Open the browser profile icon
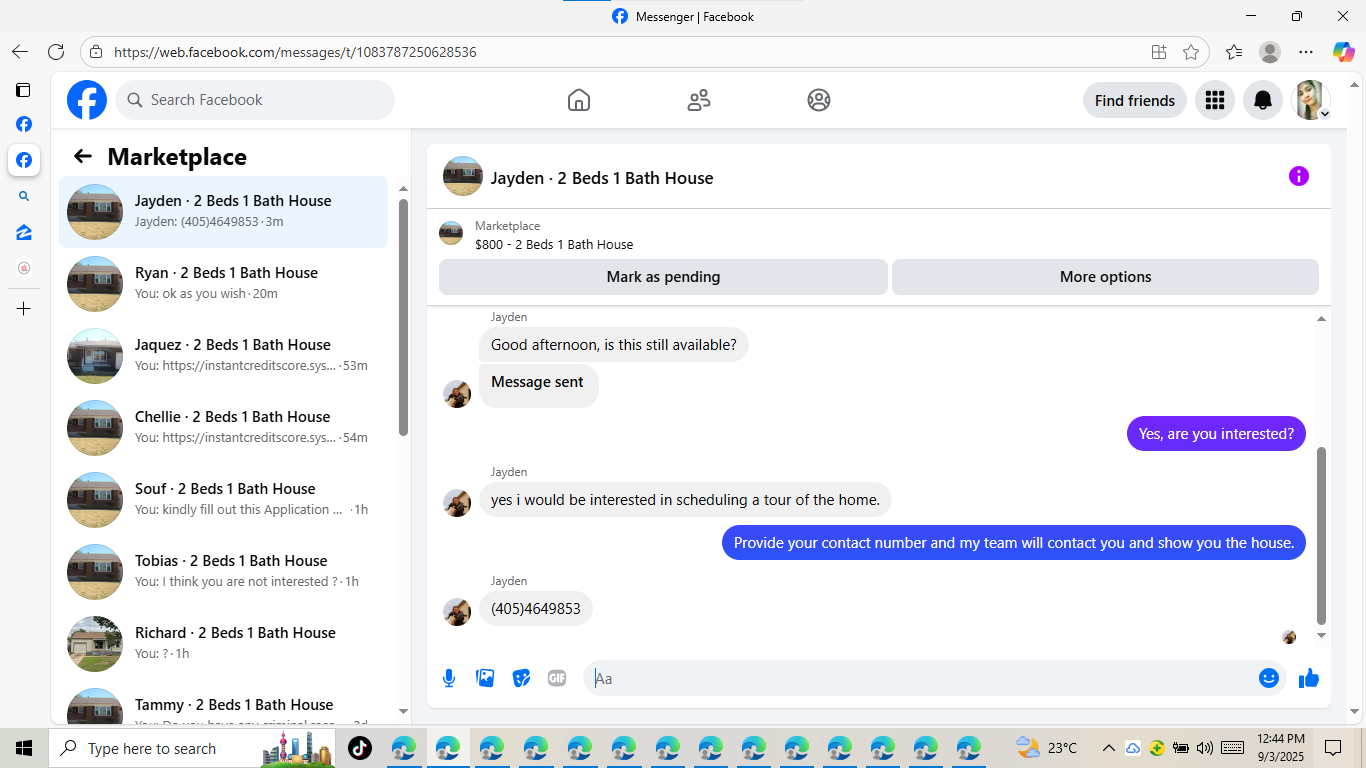This screenshot has width=1366, height=768. [1270, 52]
